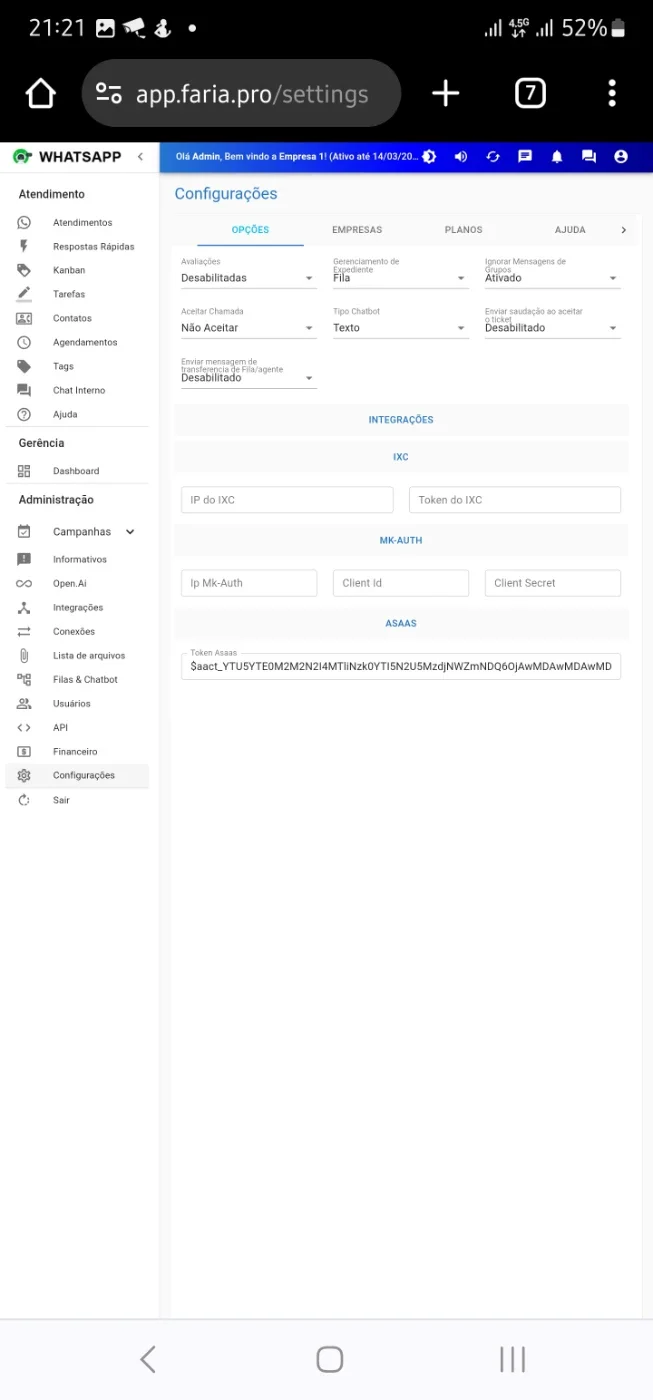Open Chat Interno

pyautogui.click(x=78, y=390)
